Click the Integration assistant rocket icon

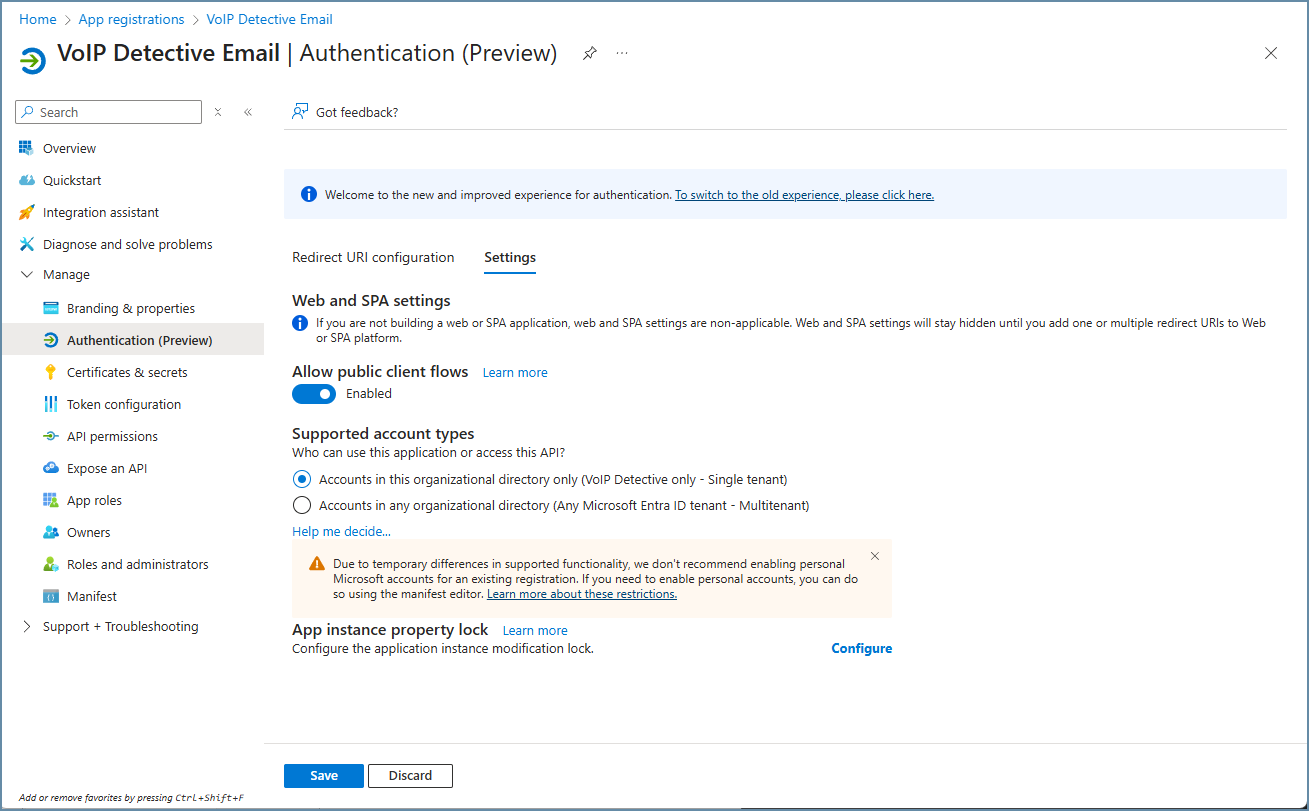(x=26, y=212)
